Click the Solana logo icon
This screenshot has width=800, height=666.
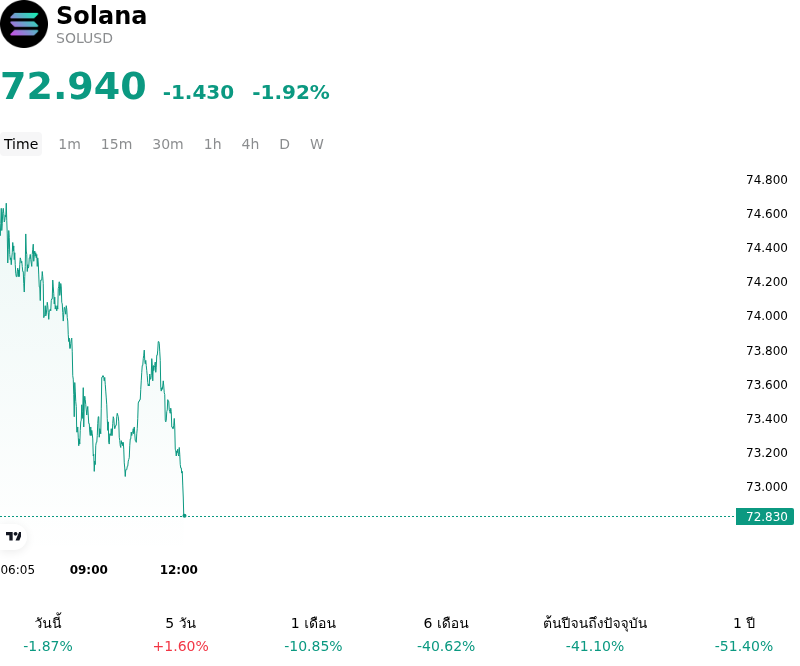click(23, 24)
